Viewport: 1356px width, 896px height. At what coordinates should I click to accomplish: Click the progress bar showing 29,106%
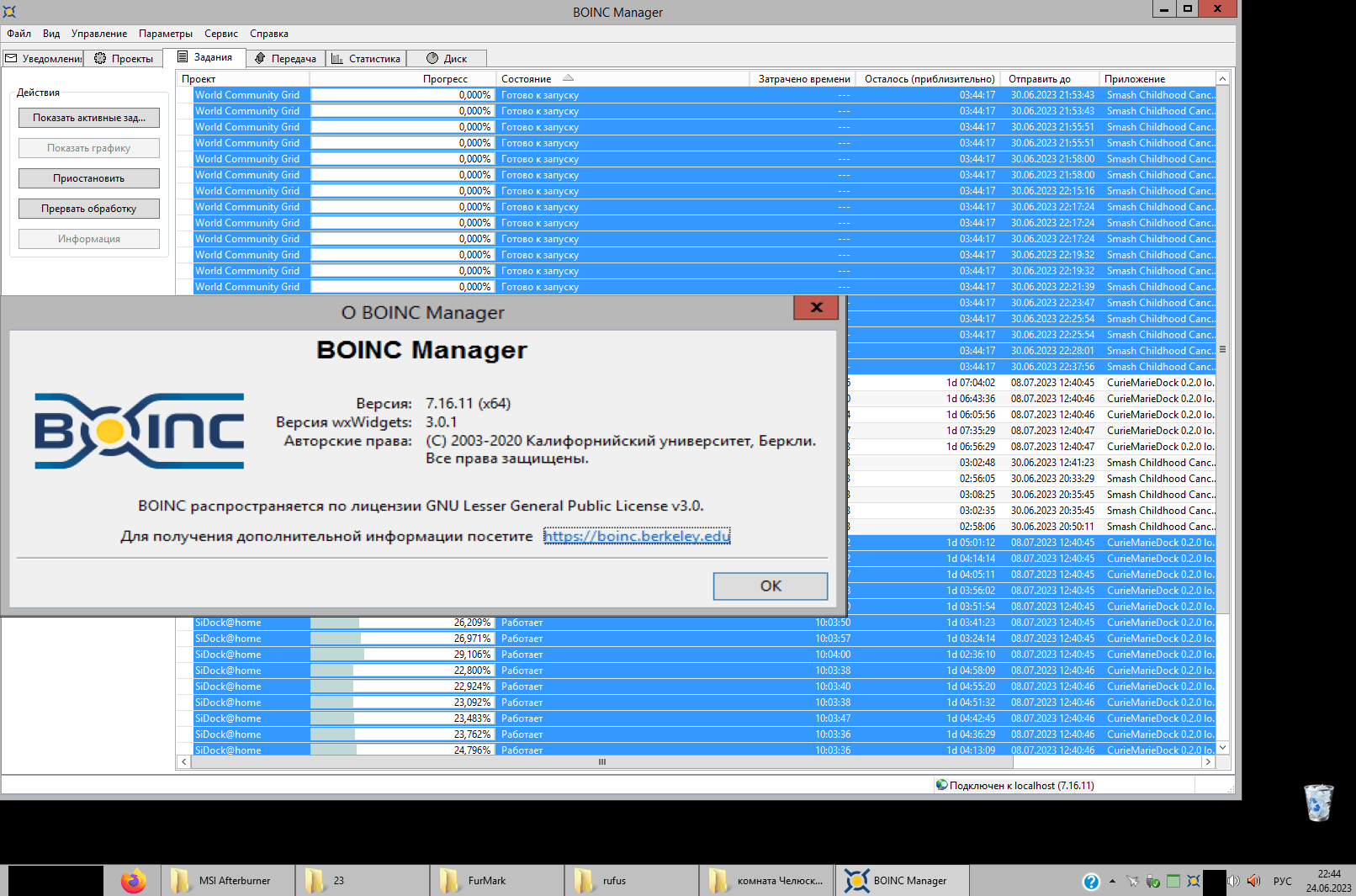(402, 655)
